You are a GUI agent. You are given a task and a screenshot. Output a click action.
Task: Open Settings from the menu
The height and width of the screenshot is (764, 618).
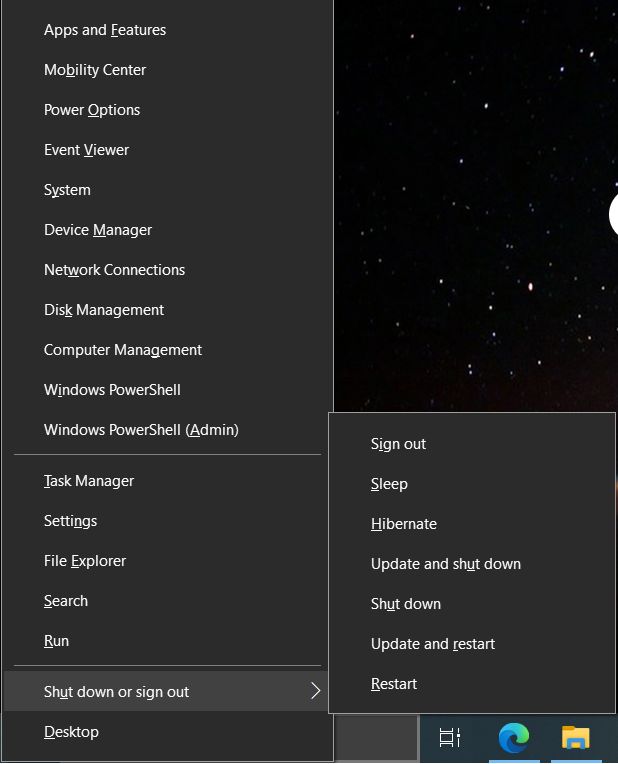point(167,521)
